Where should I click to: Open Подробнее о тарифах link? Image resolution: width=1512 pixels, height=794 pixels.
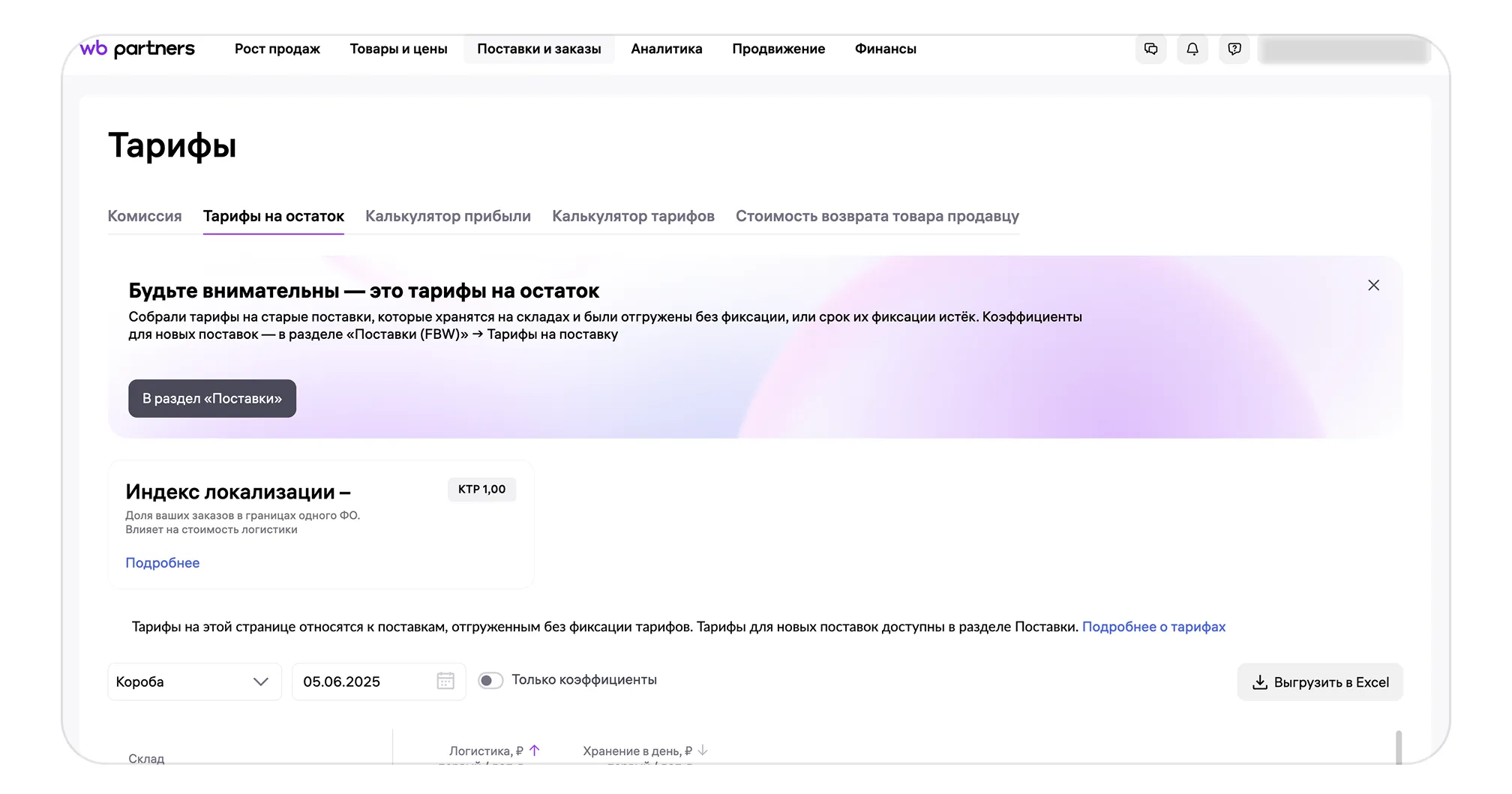click(x=1153, y=627)
